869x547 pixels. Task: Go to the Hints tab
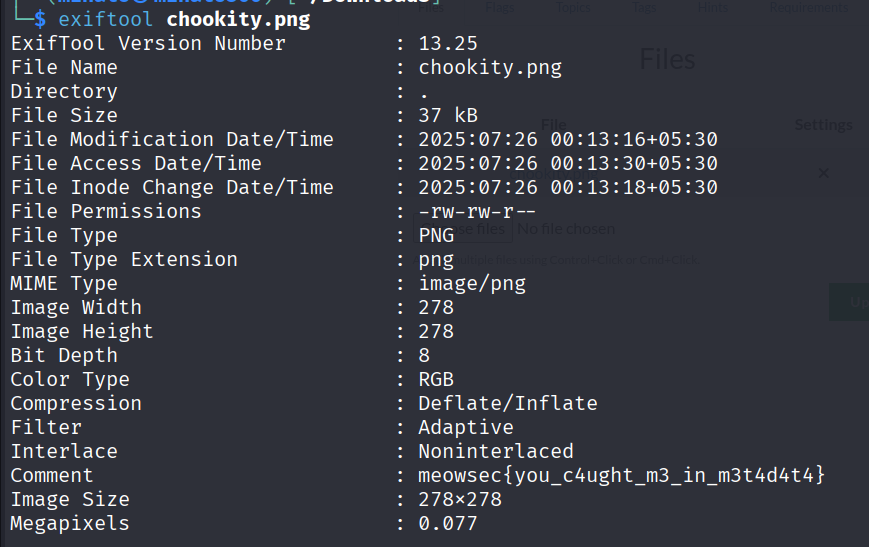click(x=713, y=8)
